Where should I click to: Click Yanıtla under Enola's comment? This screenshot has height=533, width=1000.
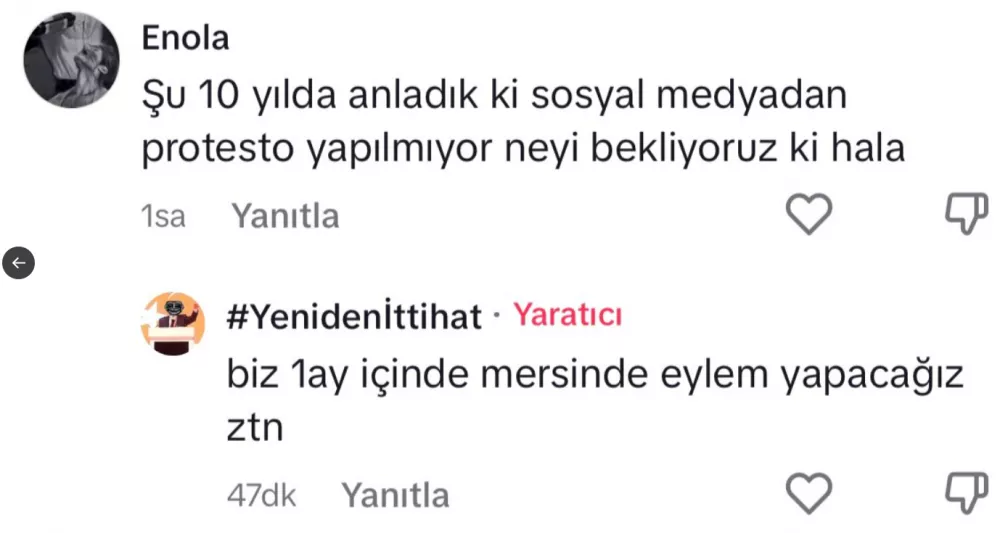coord(285,216)
